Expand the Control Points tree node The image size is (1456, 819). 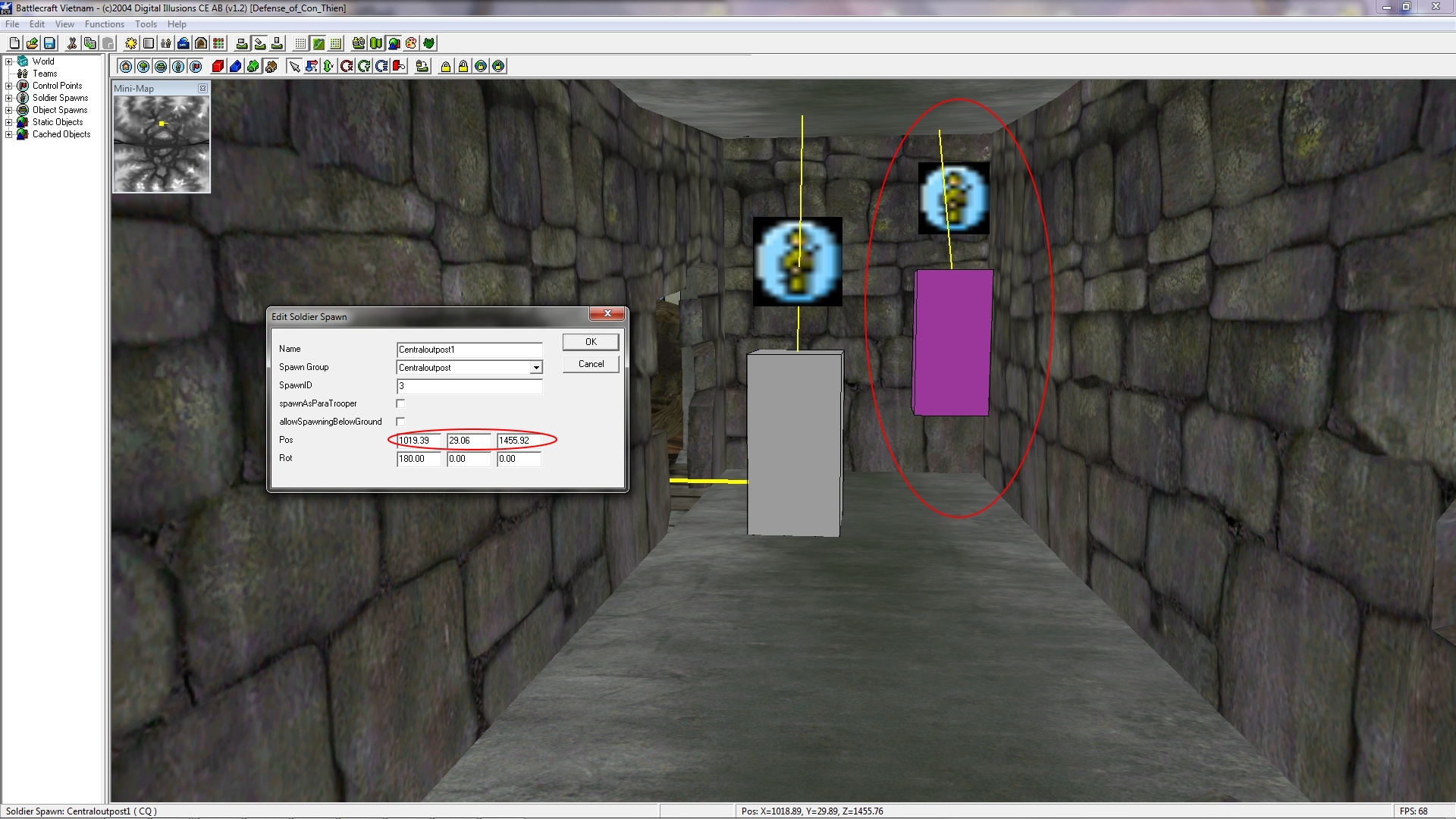point(8,86)
